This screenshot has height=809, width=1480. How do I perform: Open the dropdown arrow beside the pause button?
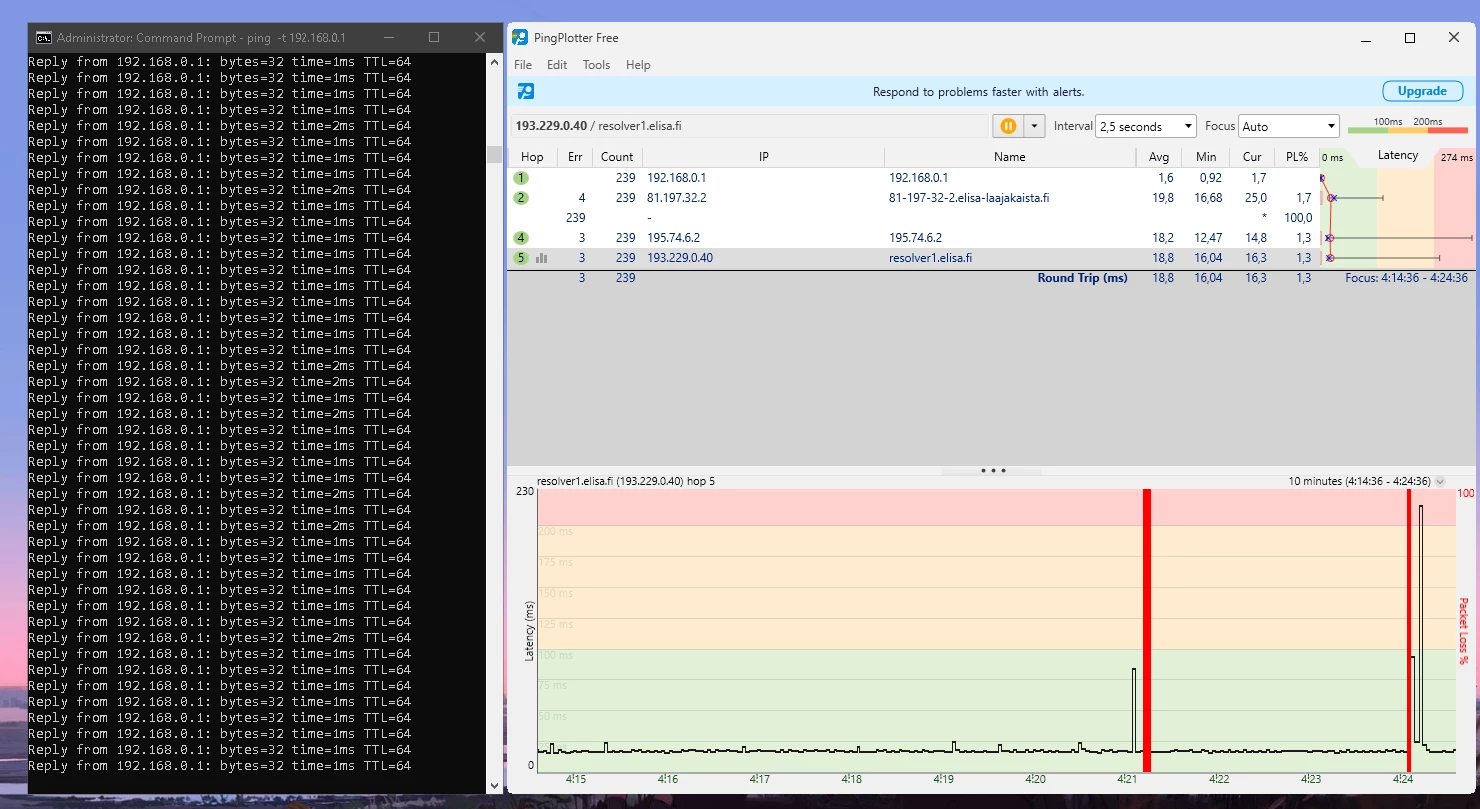tap(1034, 126)
